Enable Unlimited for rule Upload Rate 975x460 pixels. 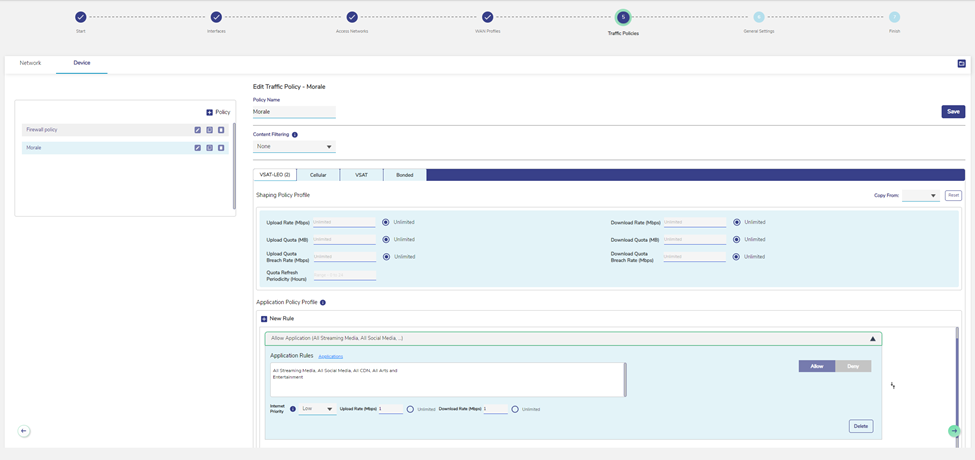tap(410, 409)
